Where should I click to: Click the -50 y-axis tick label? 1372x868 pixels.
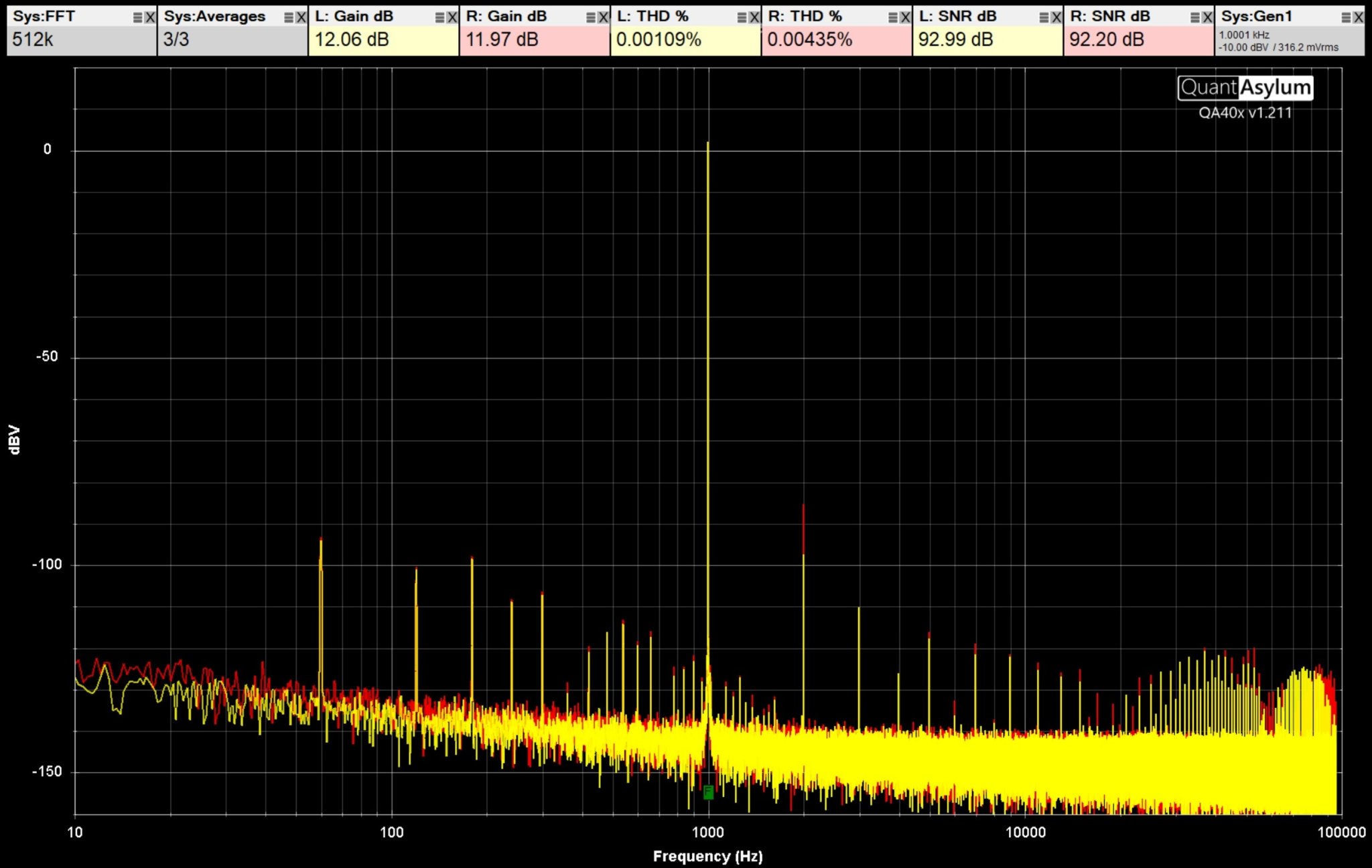47,356
